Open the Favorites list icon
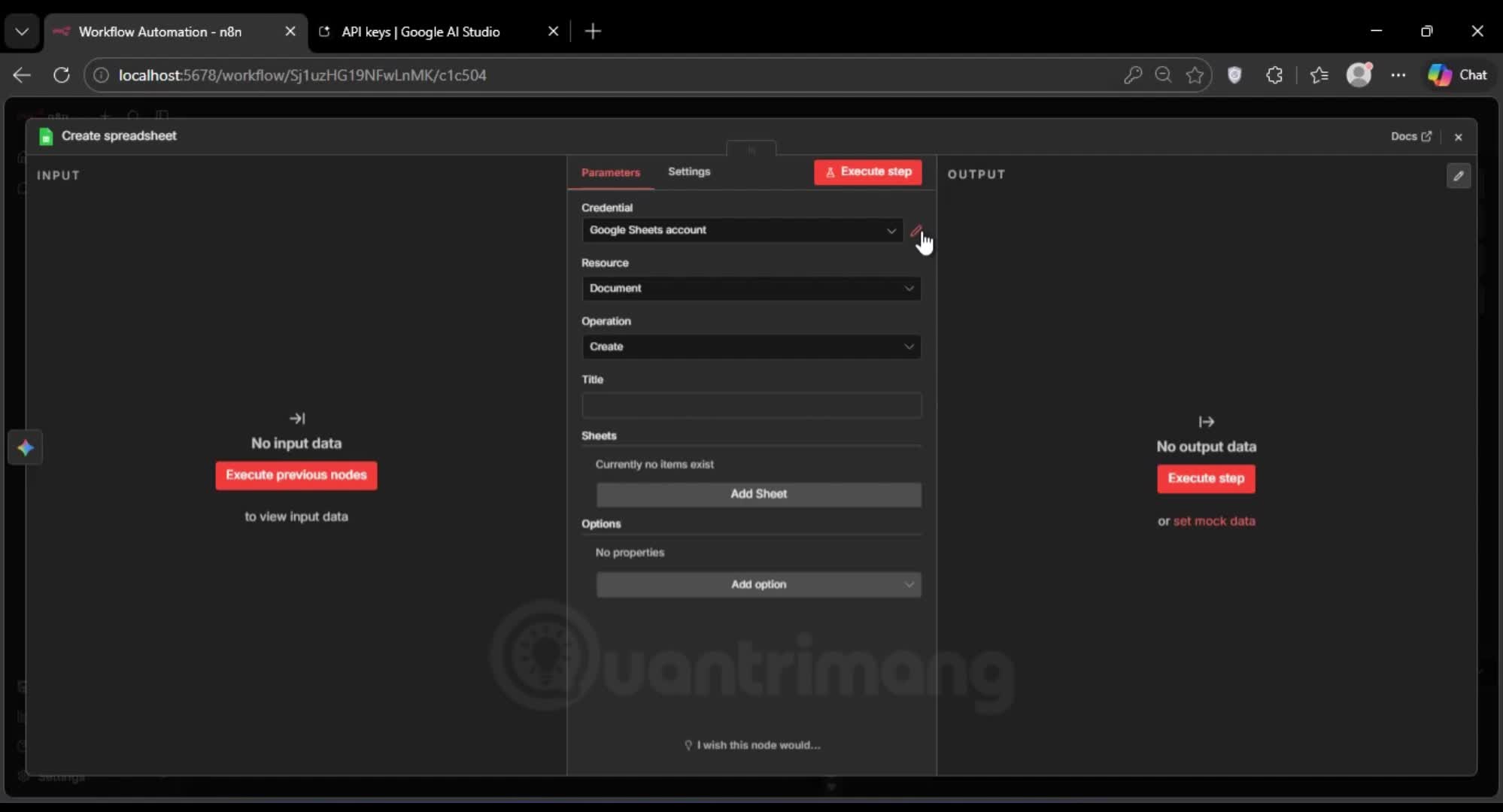 (x=1319, y=75)
